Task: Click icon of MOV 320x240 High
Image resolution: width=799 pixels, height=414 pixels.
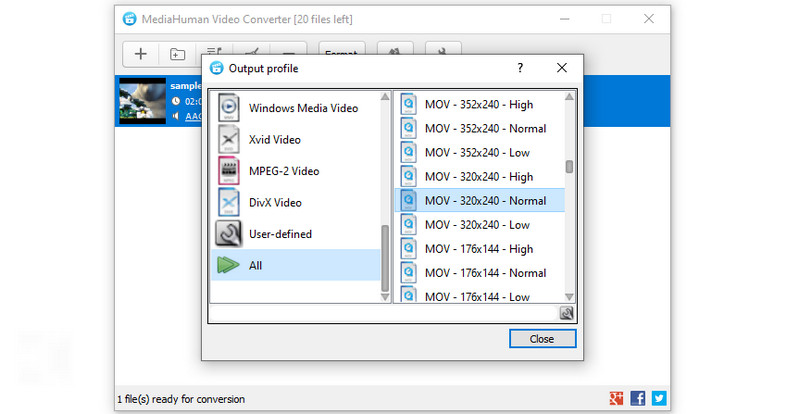Action: tap(408, 176)
